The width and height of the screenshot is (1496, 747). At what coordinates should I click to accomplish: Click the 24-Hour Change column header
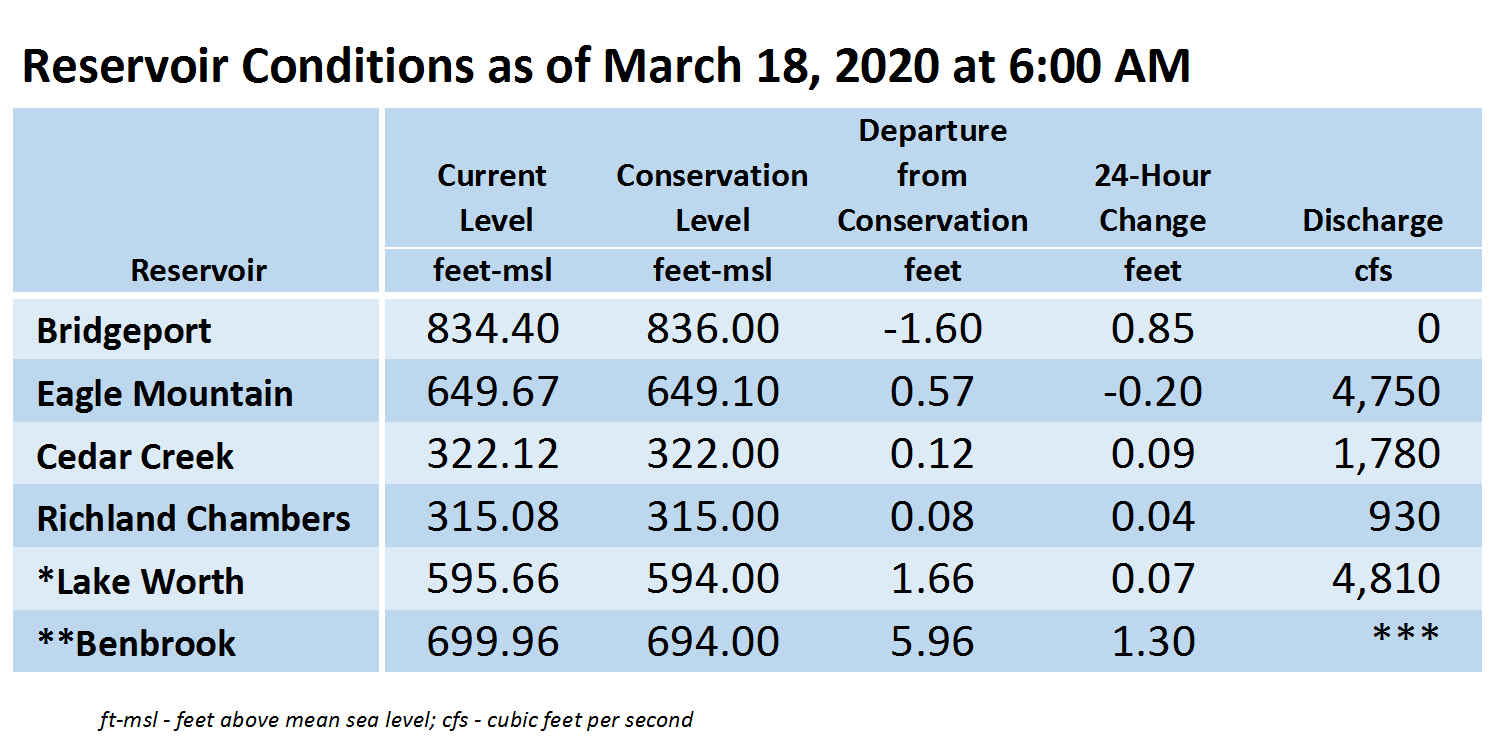coord(1152,198)
